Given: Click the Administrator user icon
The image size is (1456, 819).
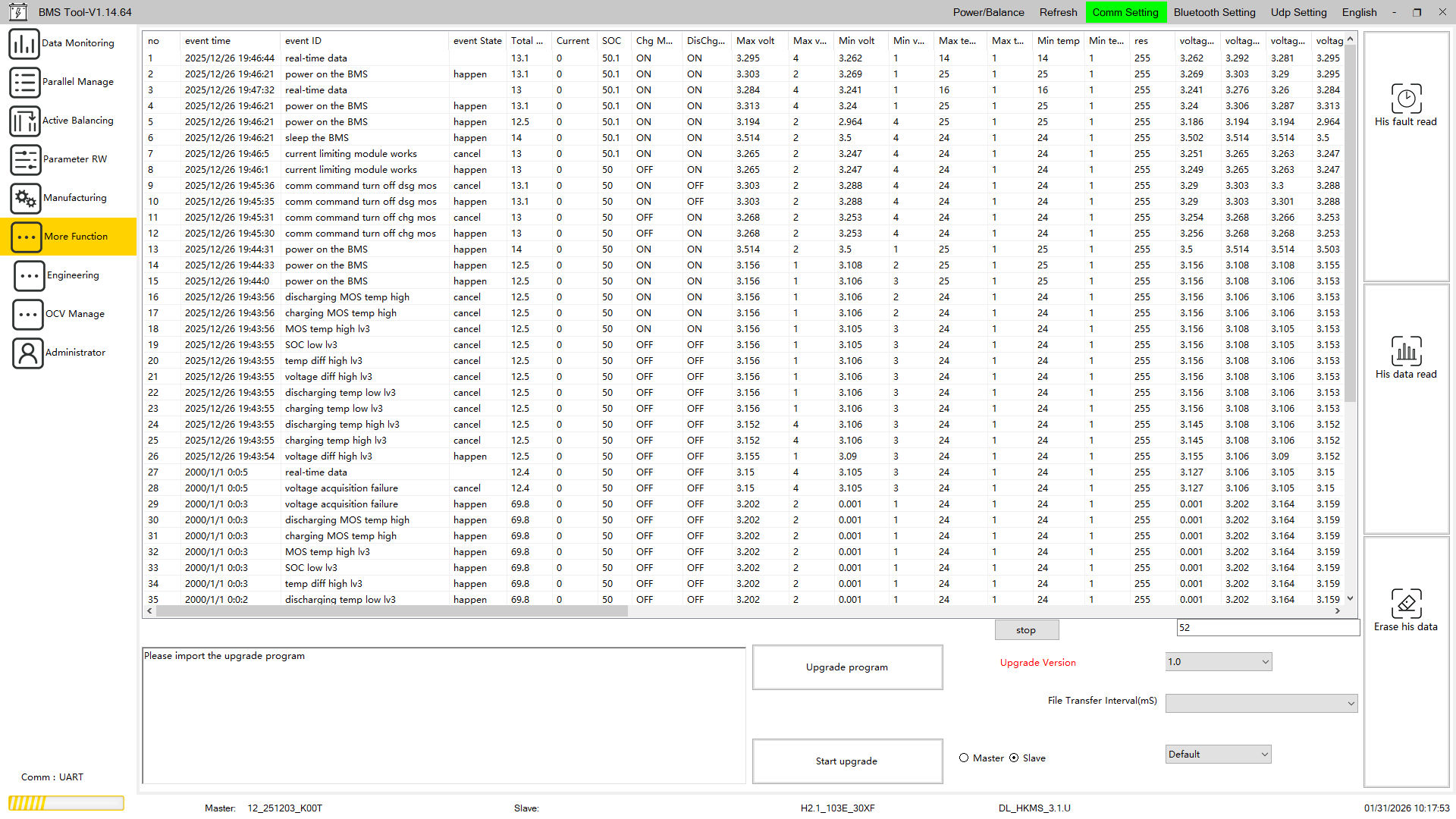Looking at the screenshot, I should pyautogui.click(x=27, y=353).
